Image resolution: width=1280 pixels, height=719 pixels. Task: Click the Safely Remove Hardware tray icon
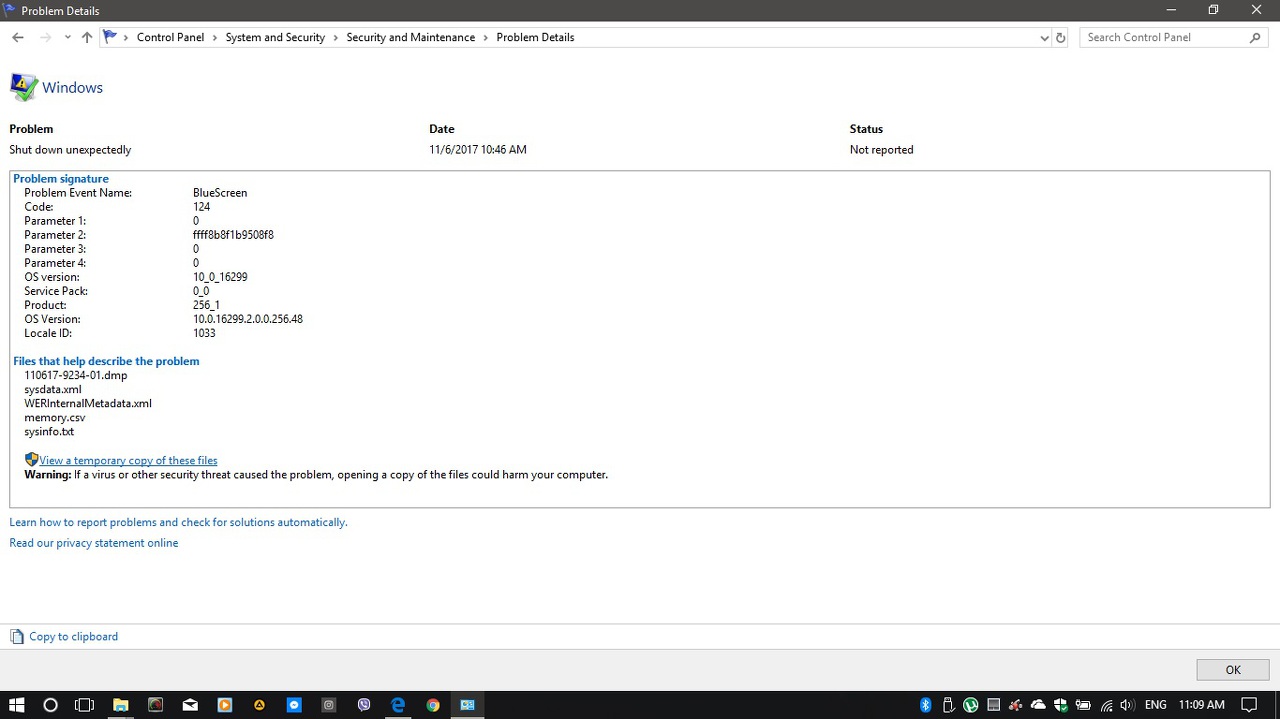(x=948, y=705)
